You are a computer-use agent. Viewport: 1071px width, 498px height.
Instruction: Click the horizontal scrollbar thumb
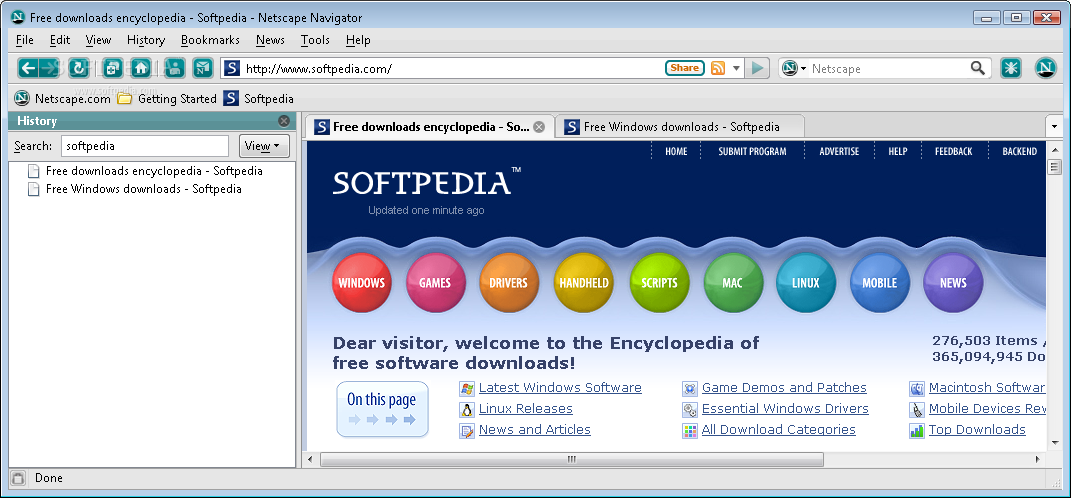coord(572,460)
